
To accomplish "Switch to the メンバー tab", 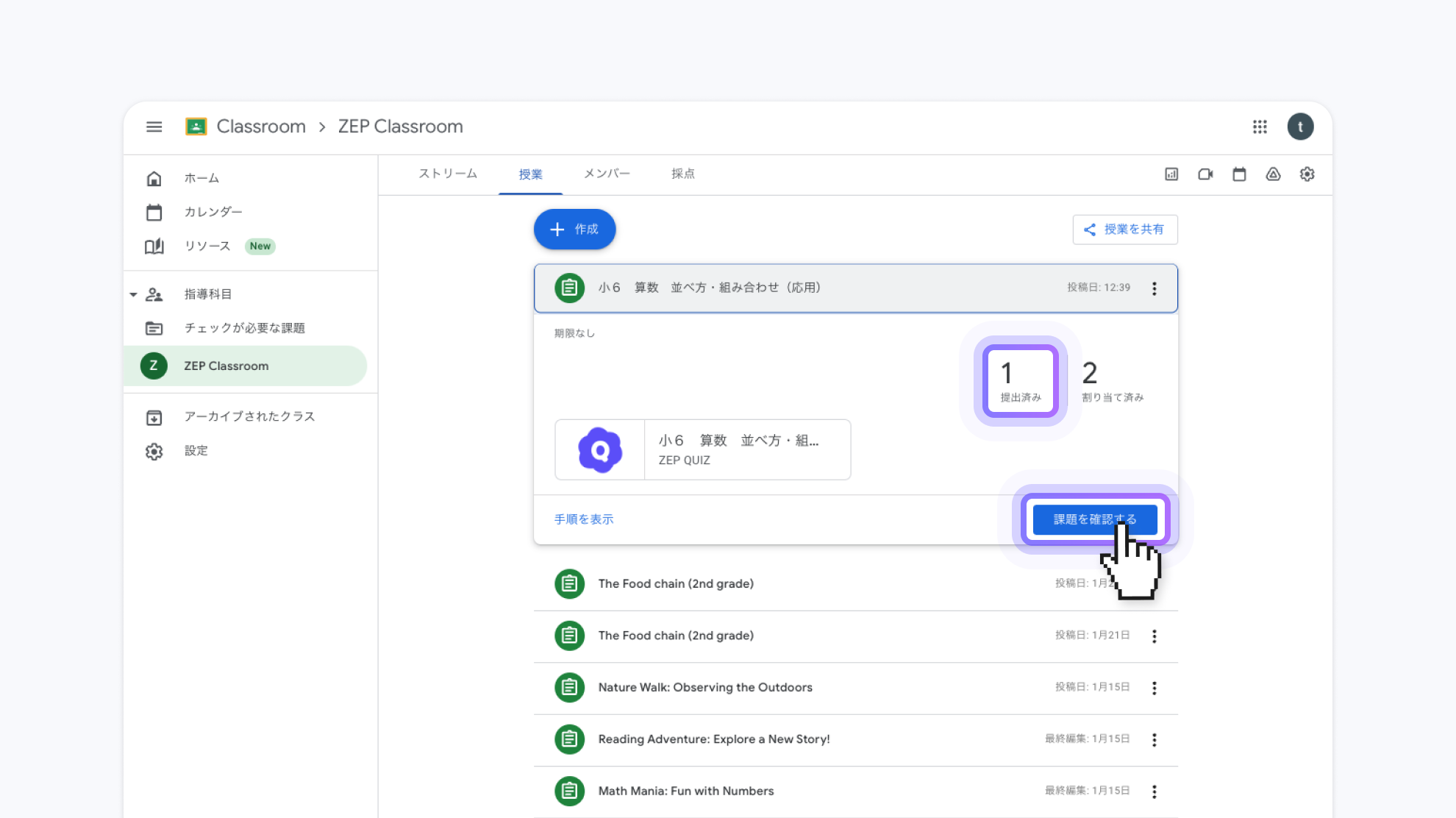I will (607, 174).
